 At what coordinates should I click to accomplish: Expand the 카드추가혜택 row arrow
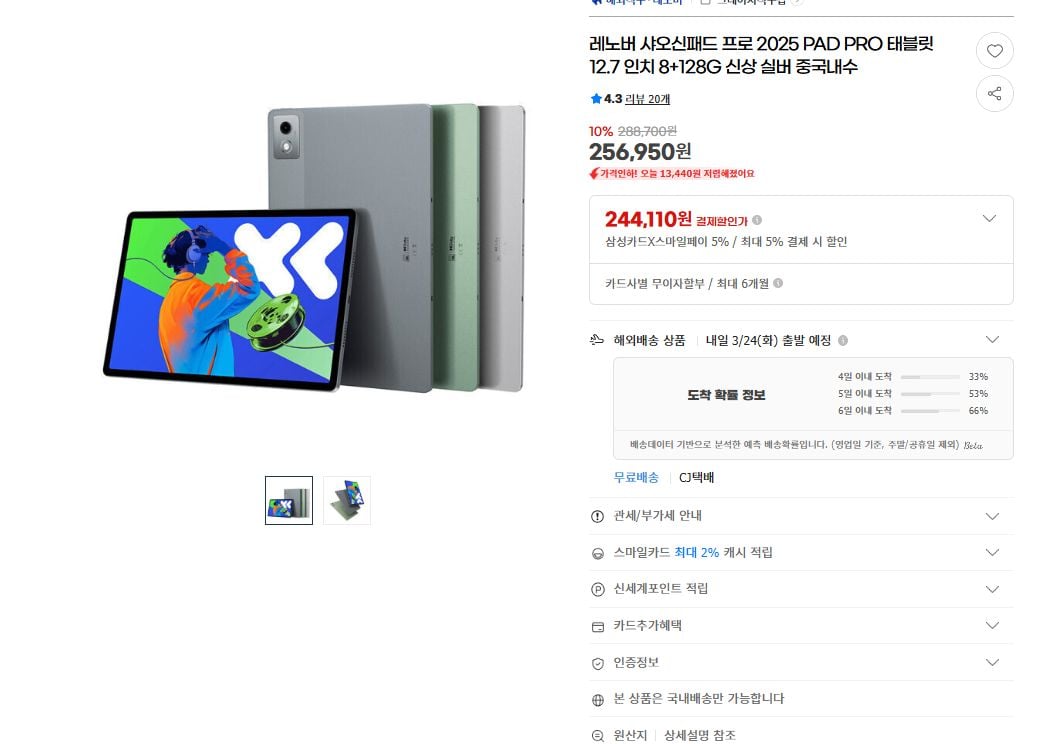[x=992, y=625]
